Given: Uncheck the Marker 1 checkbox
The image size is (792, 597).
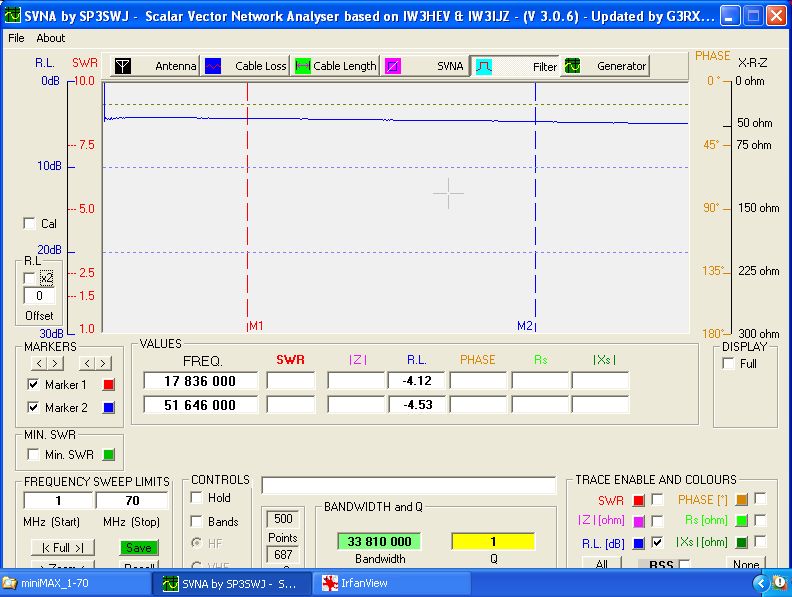Looking at the screenshot, I should (x=33, y=384).
